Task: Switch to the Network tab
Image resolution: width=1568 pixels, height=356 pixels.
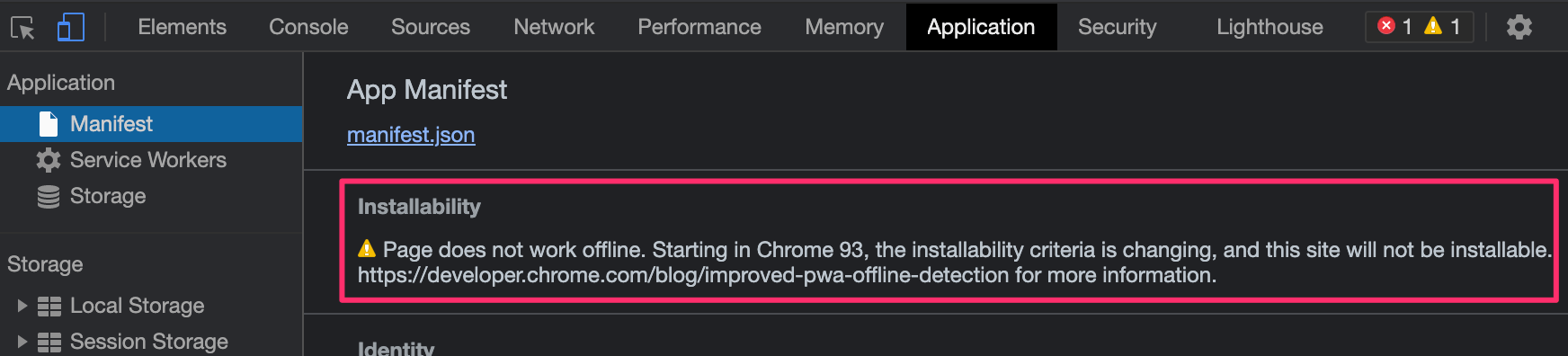Action: 554,27
